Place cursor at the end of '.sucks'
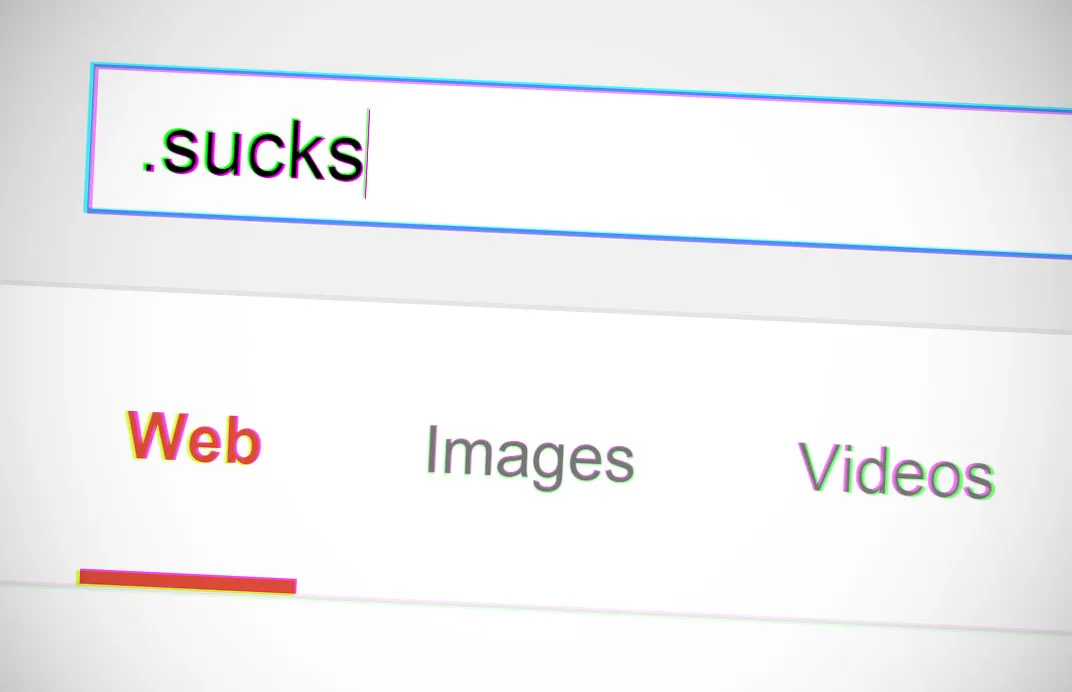The image size is (1072, 692). 366,154
